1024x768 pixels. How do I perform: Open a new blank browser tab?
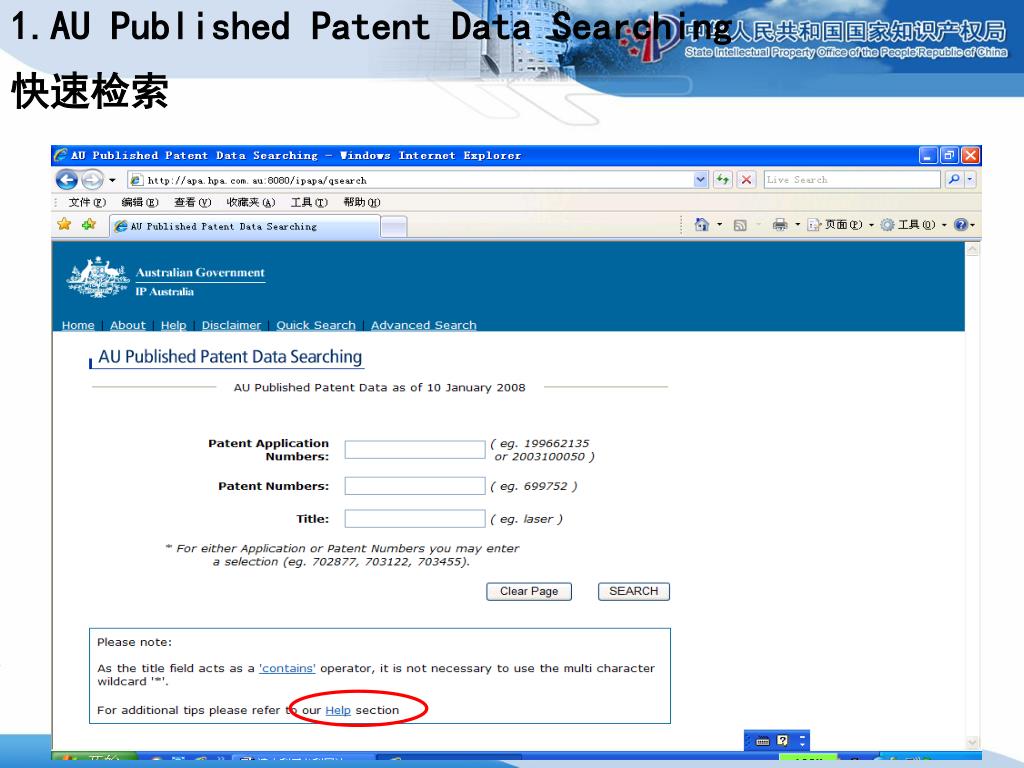(x=394, y=227)
